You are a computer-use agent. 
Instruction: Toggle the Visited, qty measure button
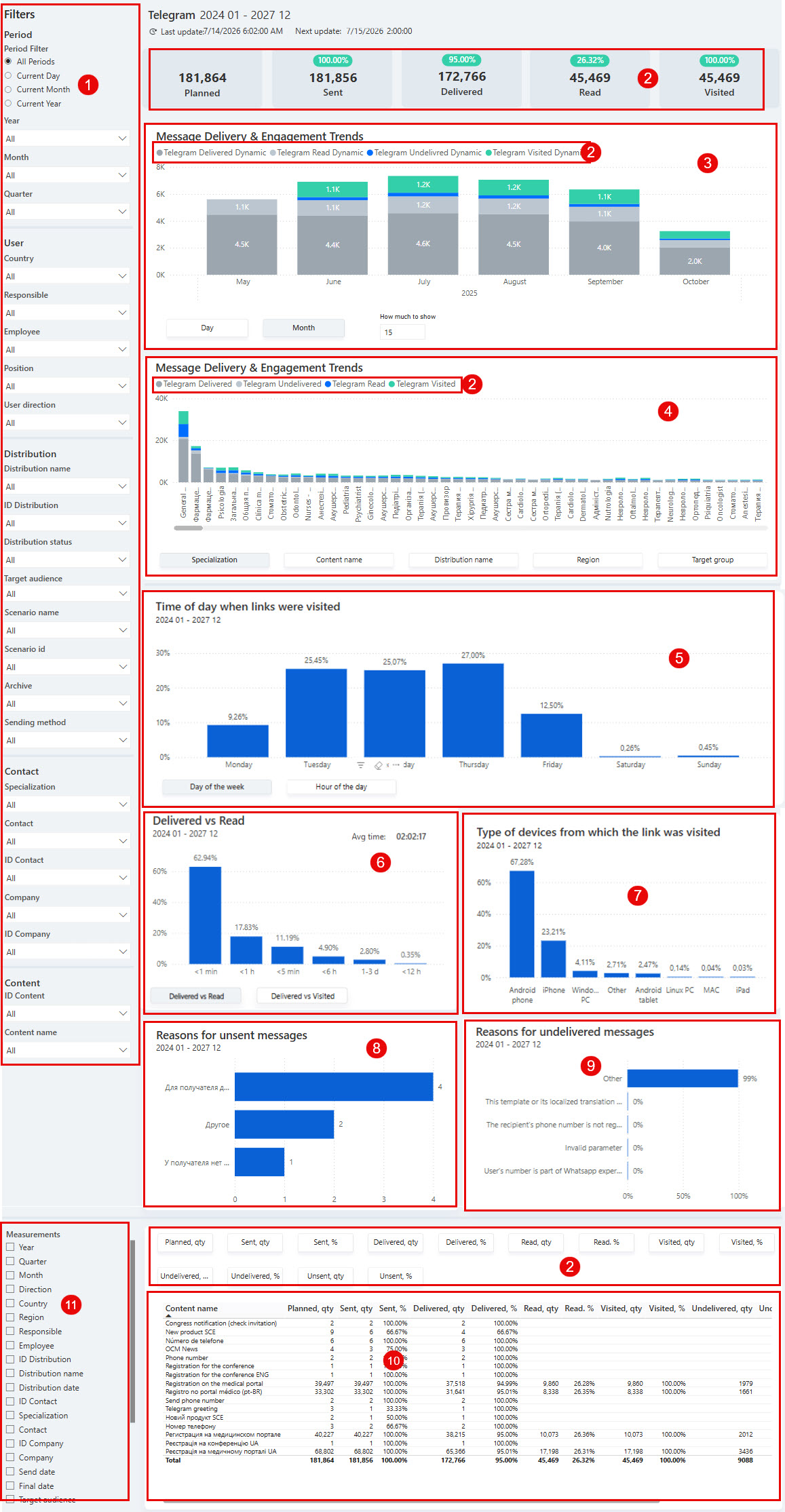[676, 1242]
